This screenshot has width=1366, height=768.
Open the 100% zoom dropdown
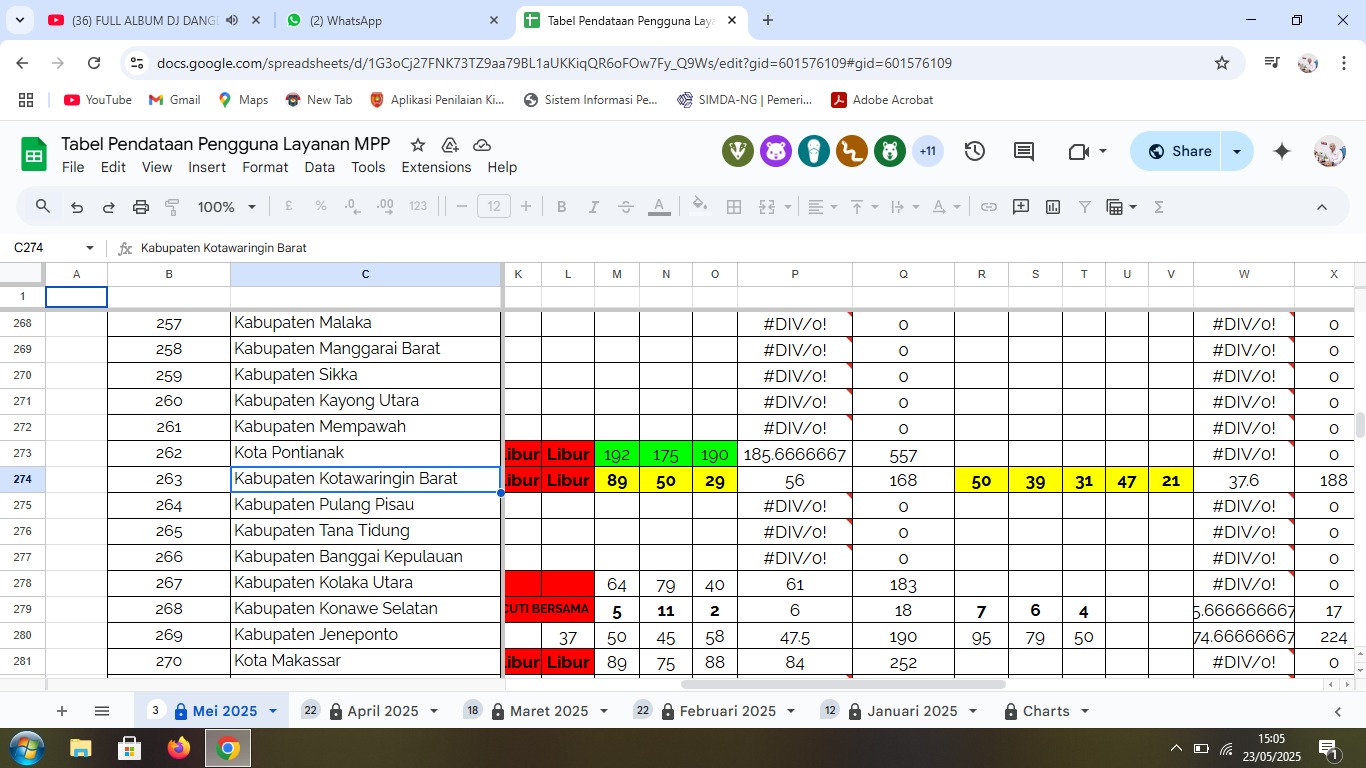click(x=227, y=207)
